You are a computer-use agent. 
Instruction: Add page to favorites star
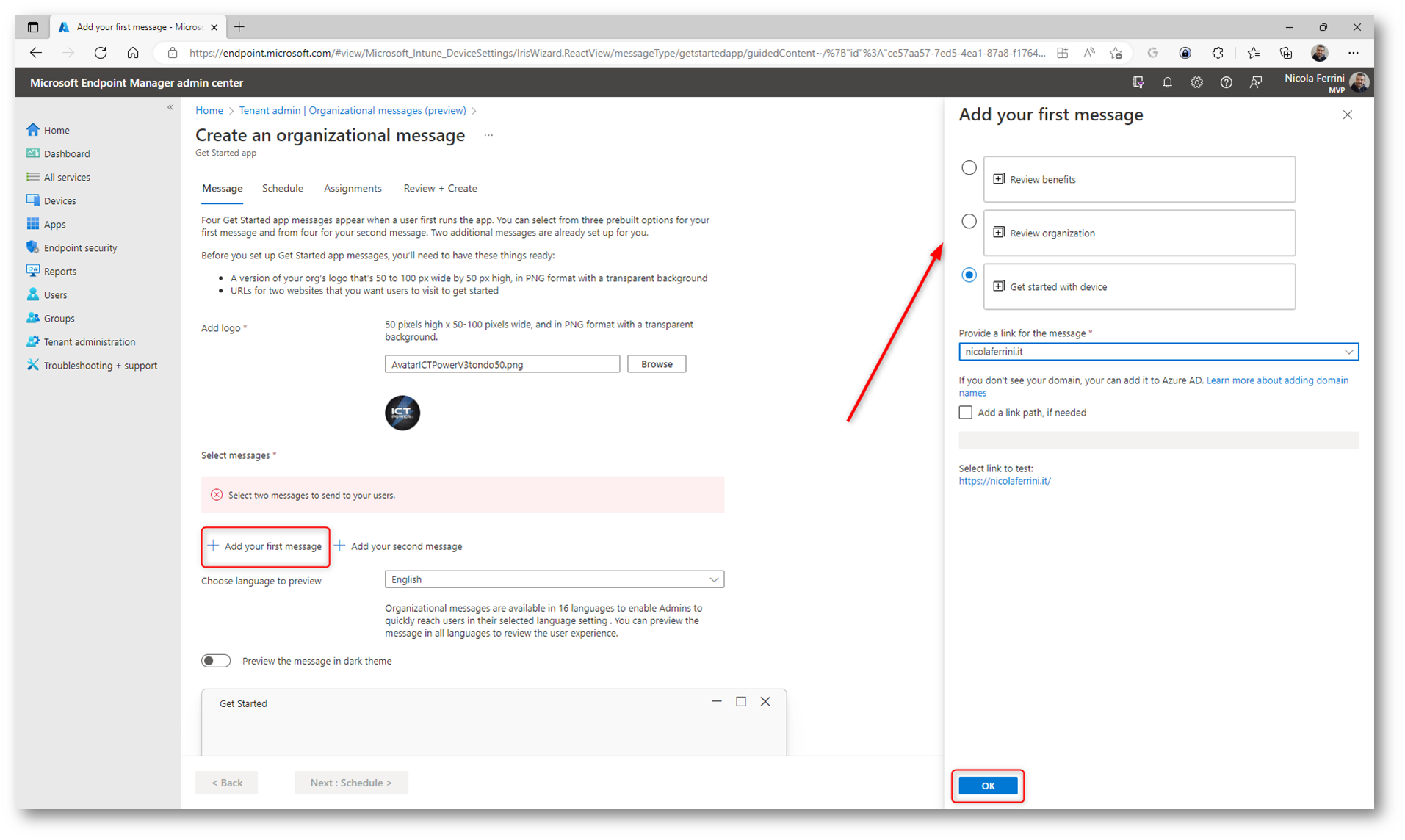[1116, 53]
